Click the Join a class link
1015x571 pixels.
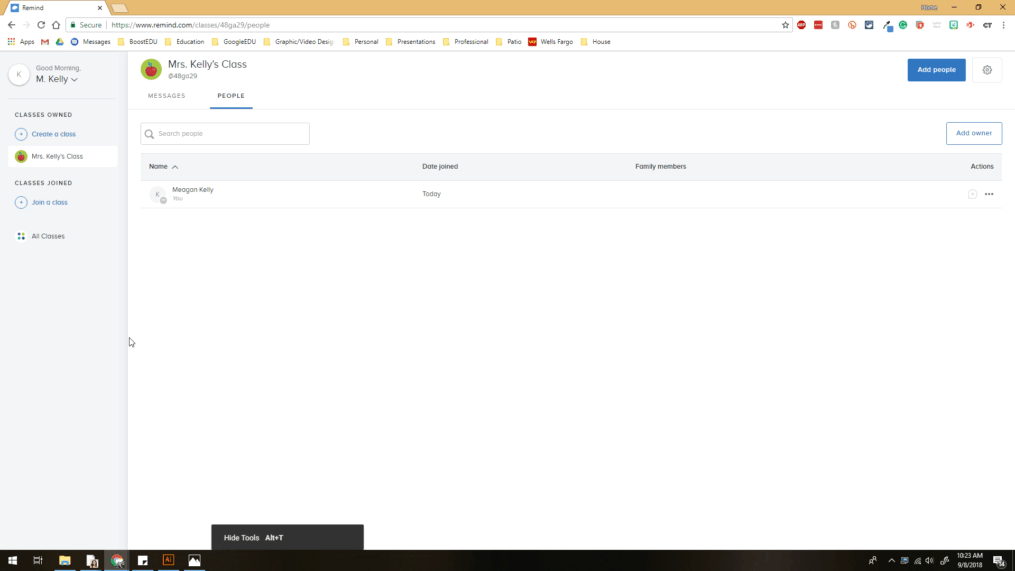[x=50, y=203]
